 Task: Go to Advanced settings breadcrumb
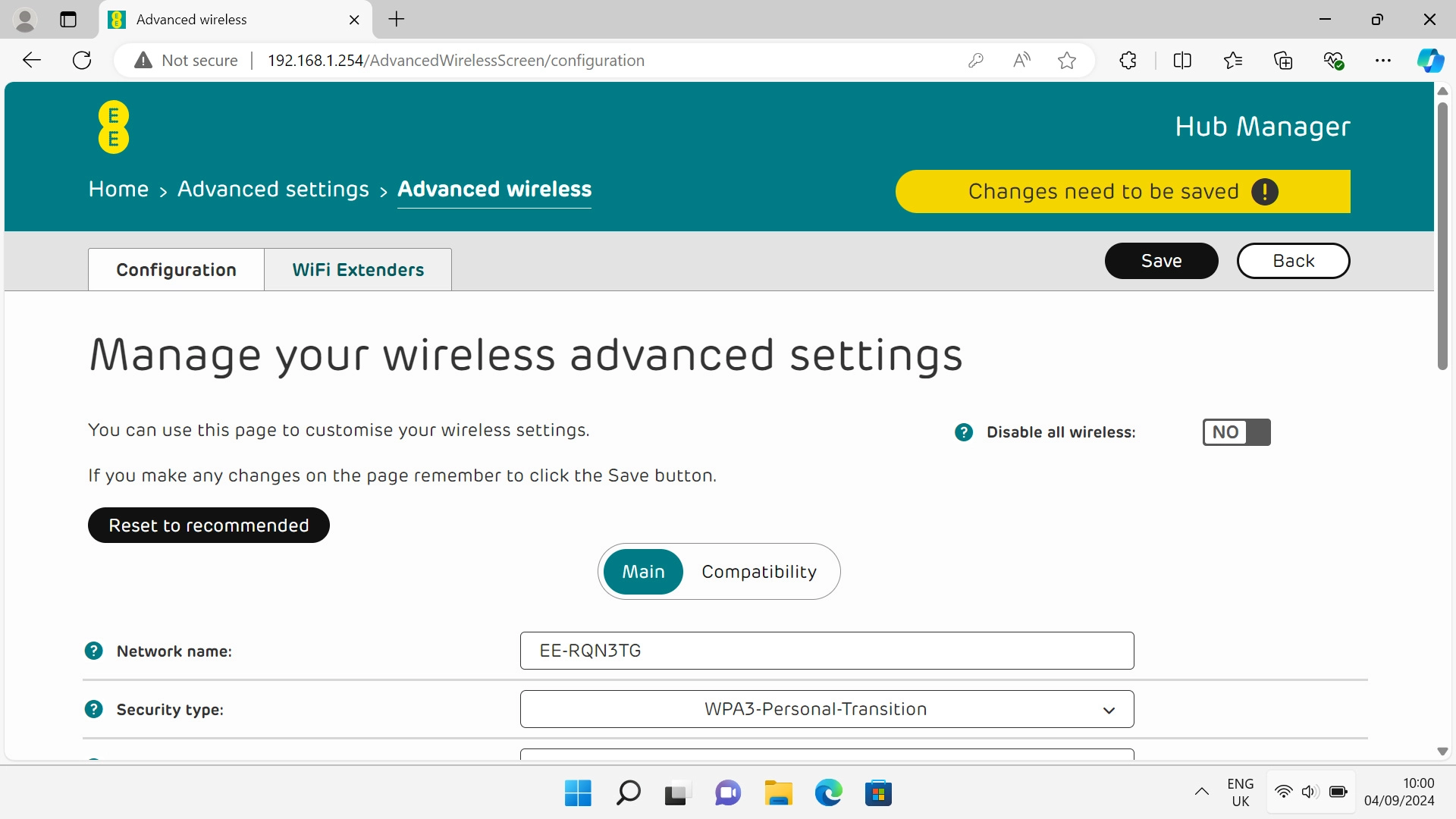point(273,189)
